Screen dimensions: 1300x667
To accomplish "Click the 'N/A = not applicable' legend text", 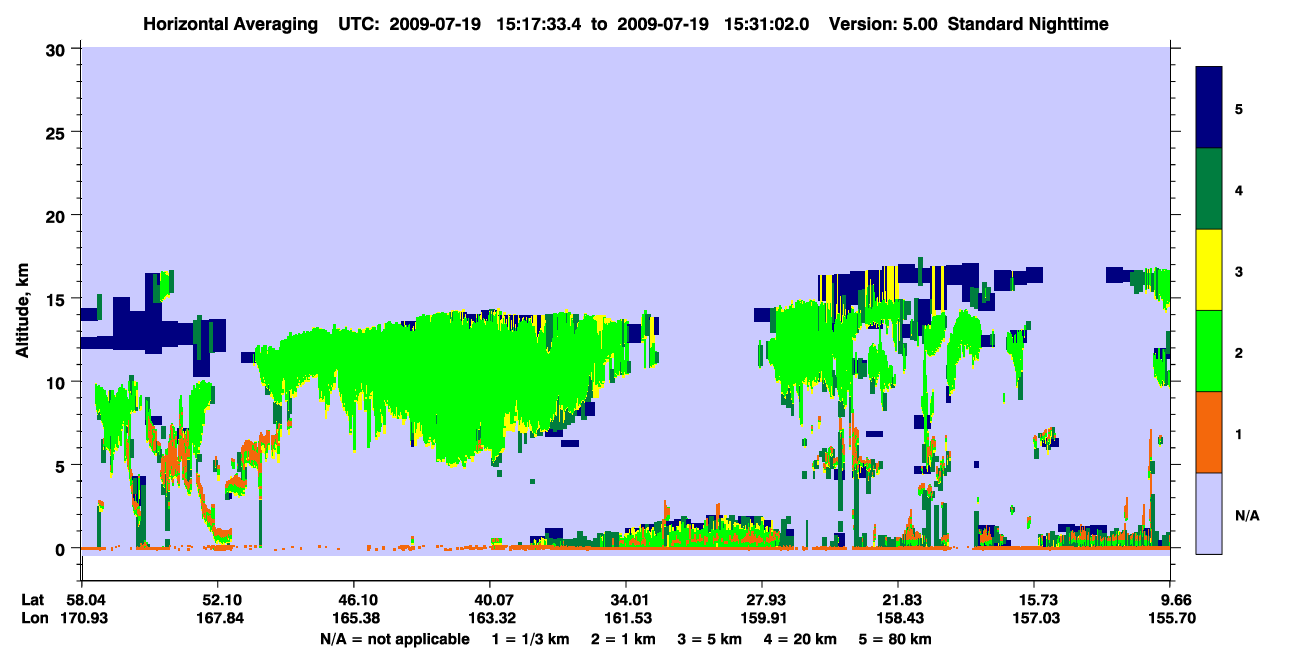I will coord(394,638).
